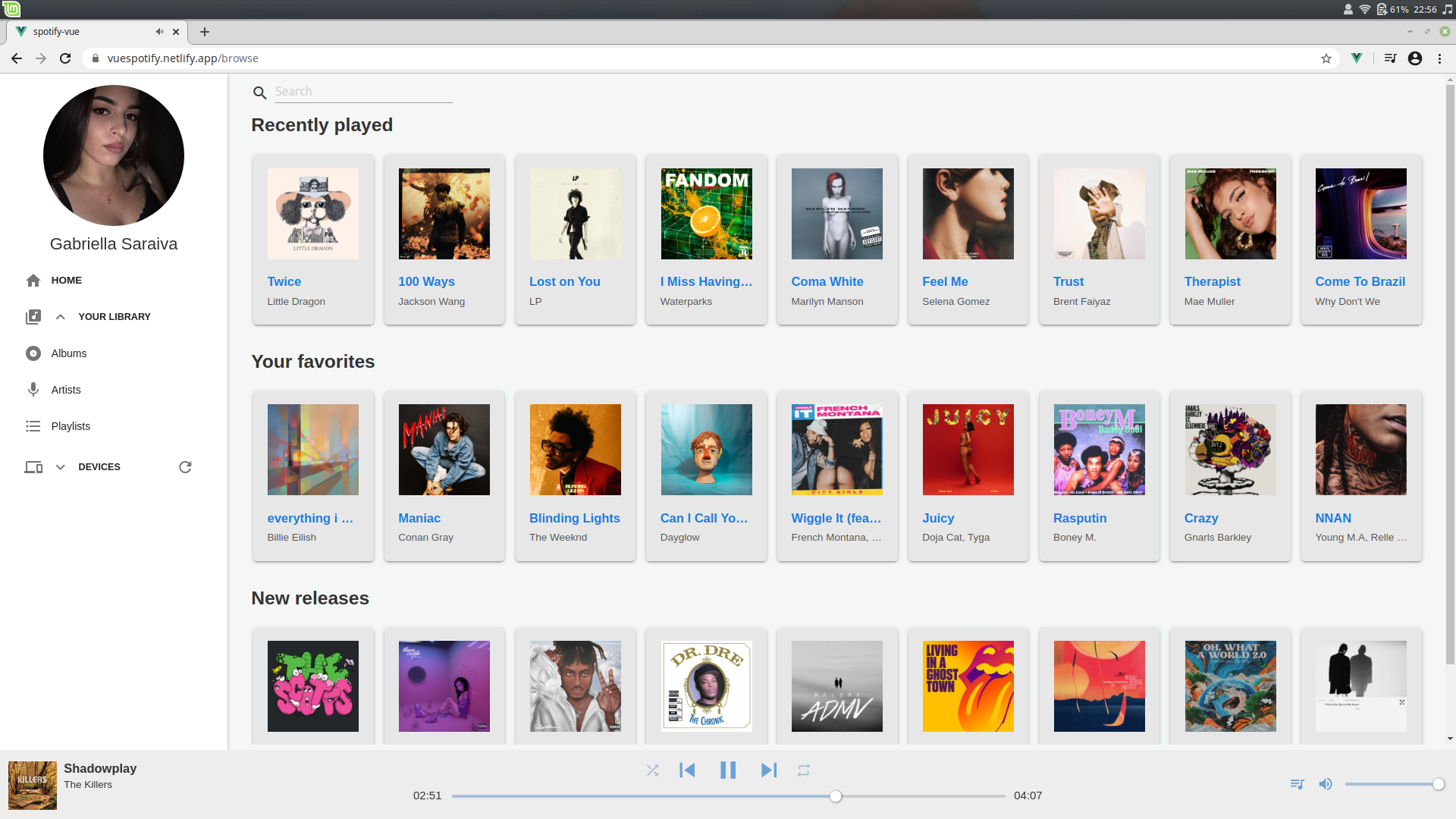Open the Chrome profile icon
The image size is (1456, 819).
(x=1415, y=58)
